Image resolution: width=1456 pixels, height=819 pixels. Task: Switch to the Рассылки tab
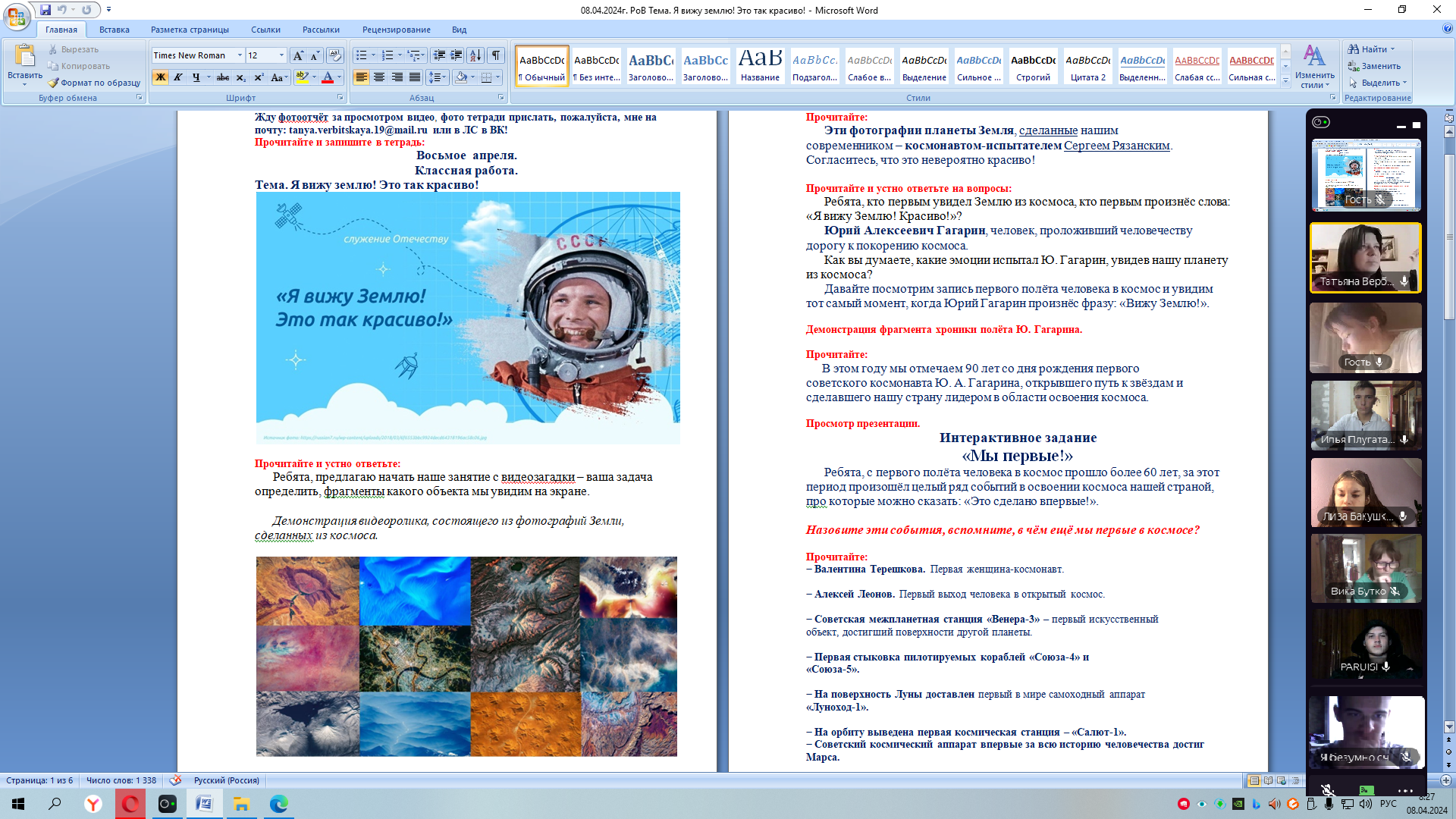coord(321,30)
